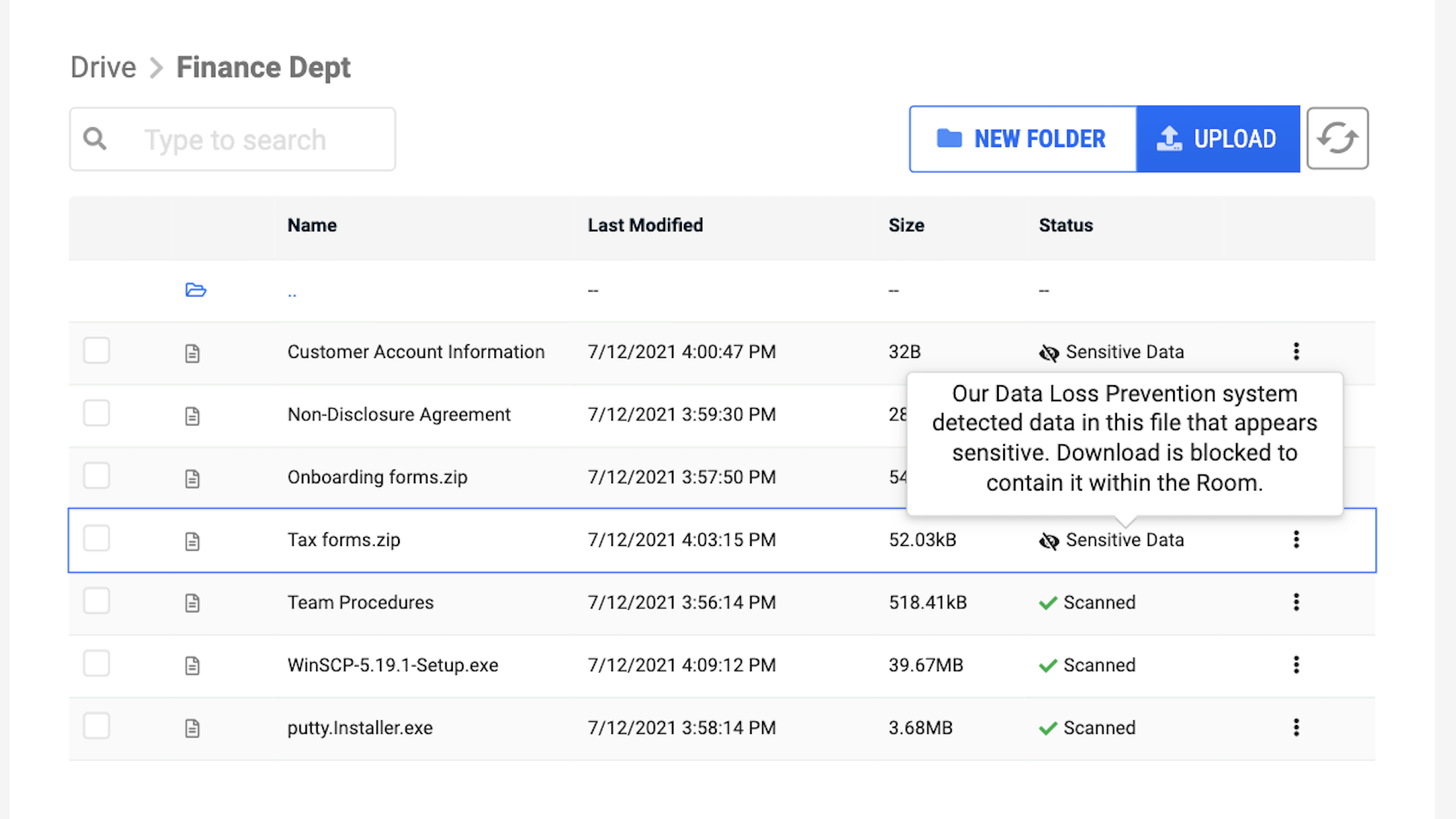The width and height of the screenshot is (1456, 819).
Task: Select the WinSCP-5.19.1-Setup.exe checkbox
Action: point(96,664)
